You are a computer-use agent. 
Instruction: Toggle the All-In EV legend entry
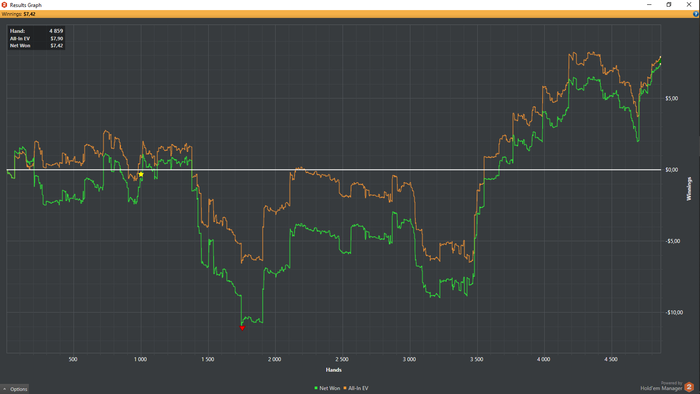coord(356,388)
